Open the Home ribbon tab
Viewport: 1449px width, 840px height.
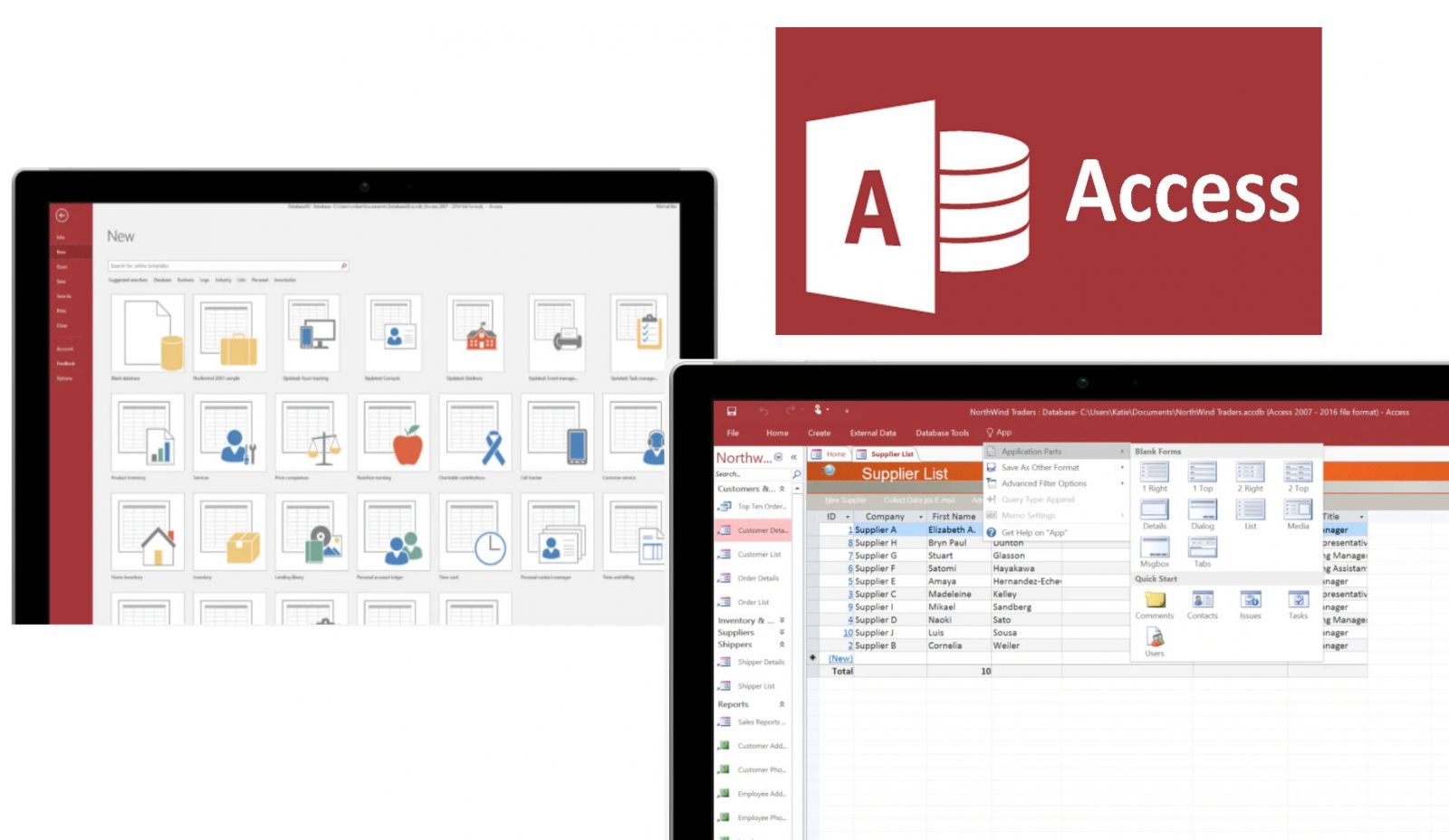(777, 433)
